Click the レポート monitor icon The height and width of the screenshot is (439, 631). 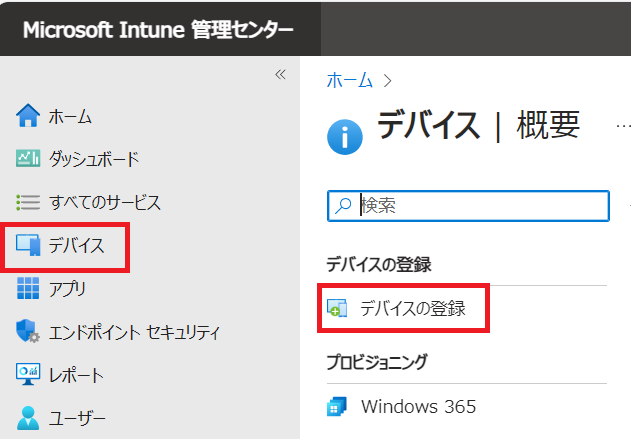click(x=28, y=374)
